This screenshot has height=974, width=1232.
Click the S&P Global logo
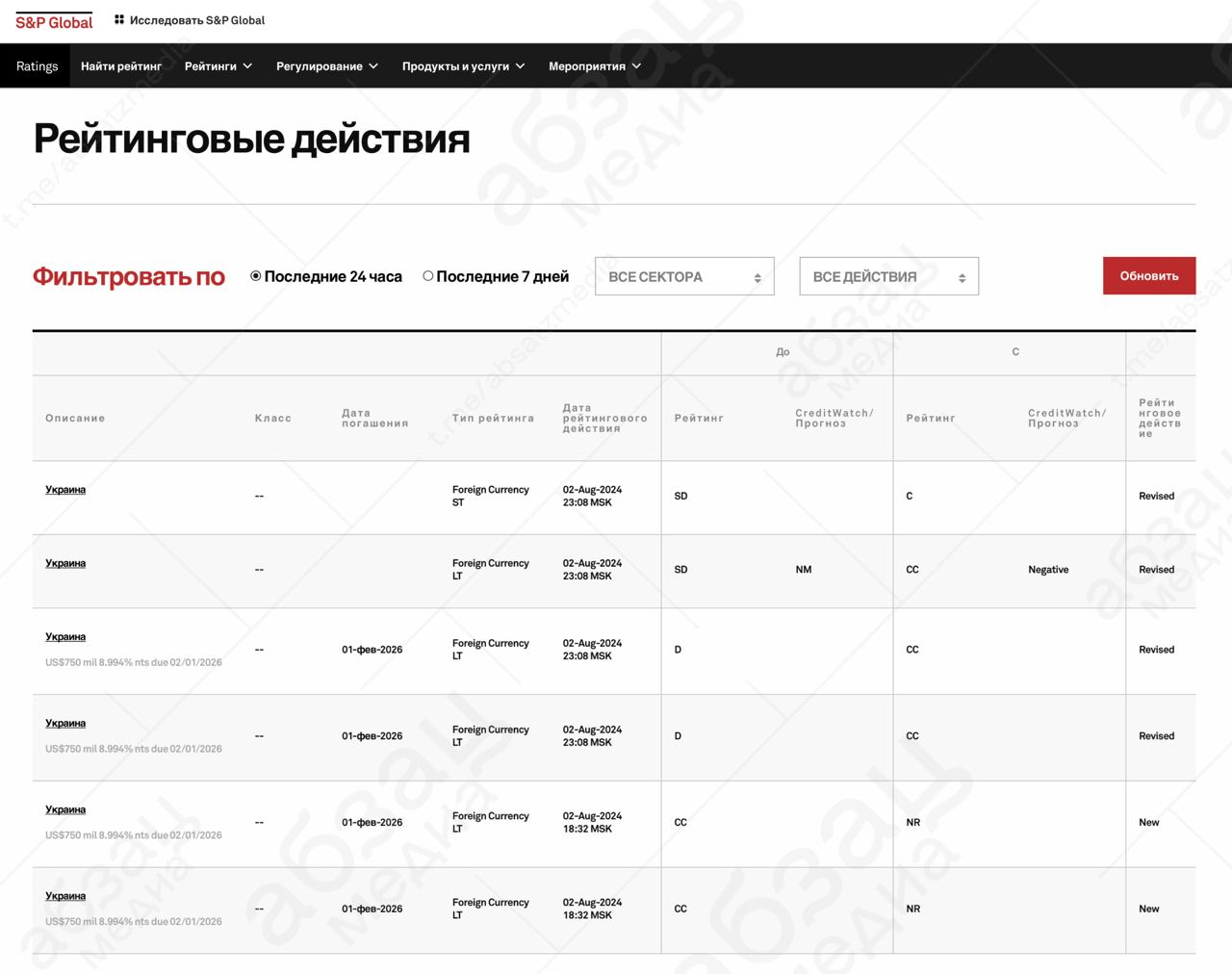54,21
